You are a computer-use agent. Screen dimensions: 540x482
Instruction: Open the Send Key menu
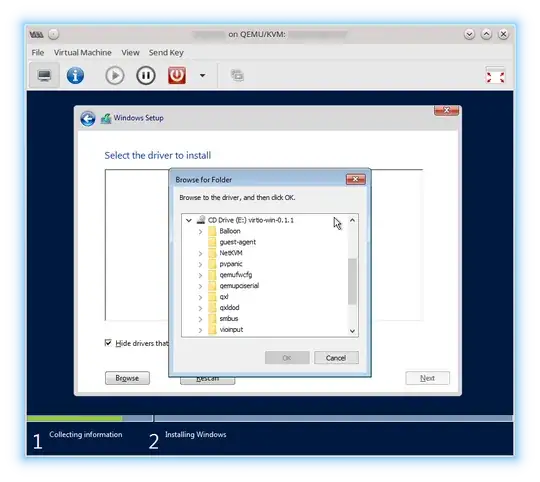click(166, 53)
